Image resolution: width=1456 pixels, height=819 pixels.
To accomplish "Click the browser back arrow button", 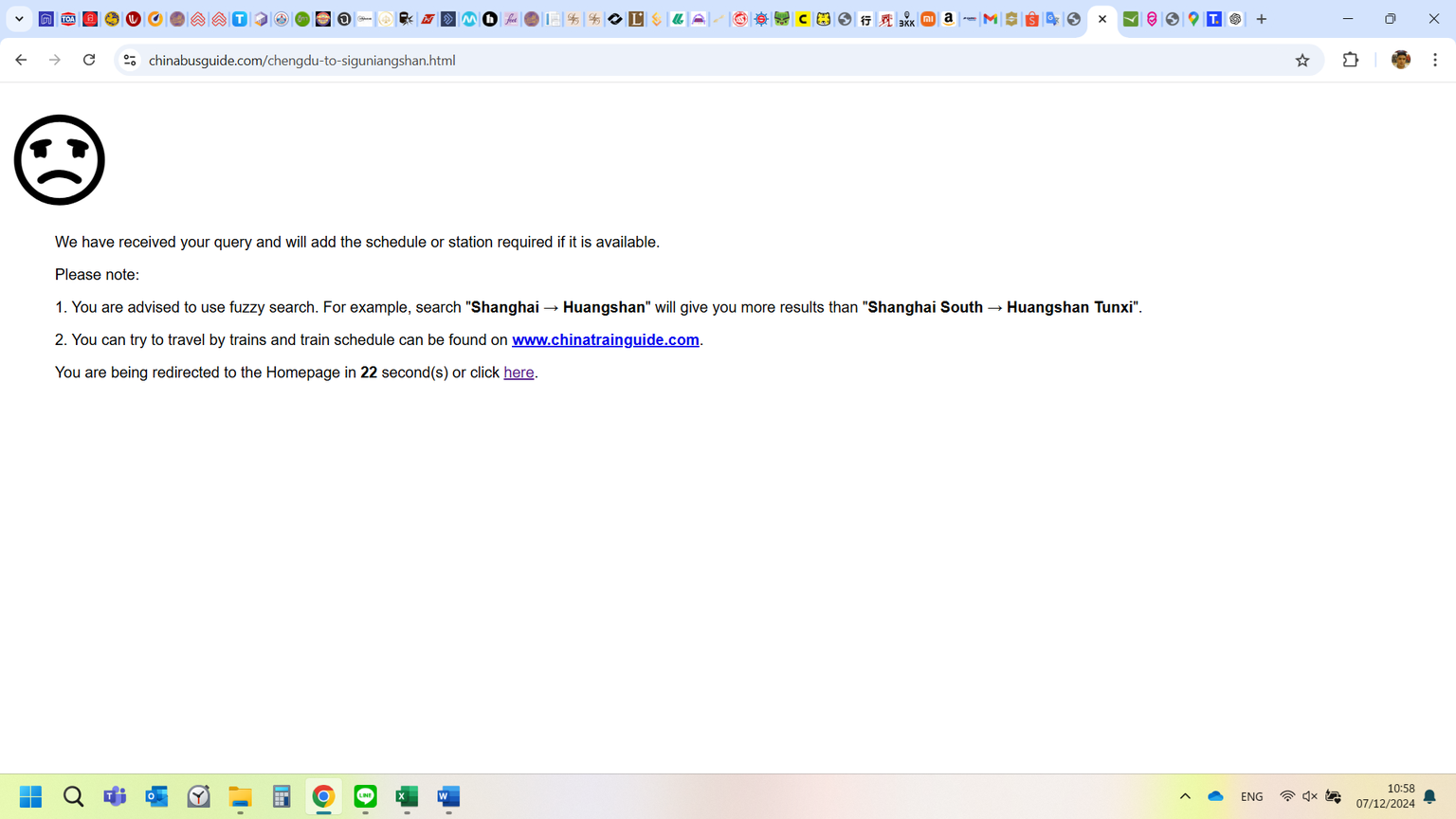I will 21,60.
